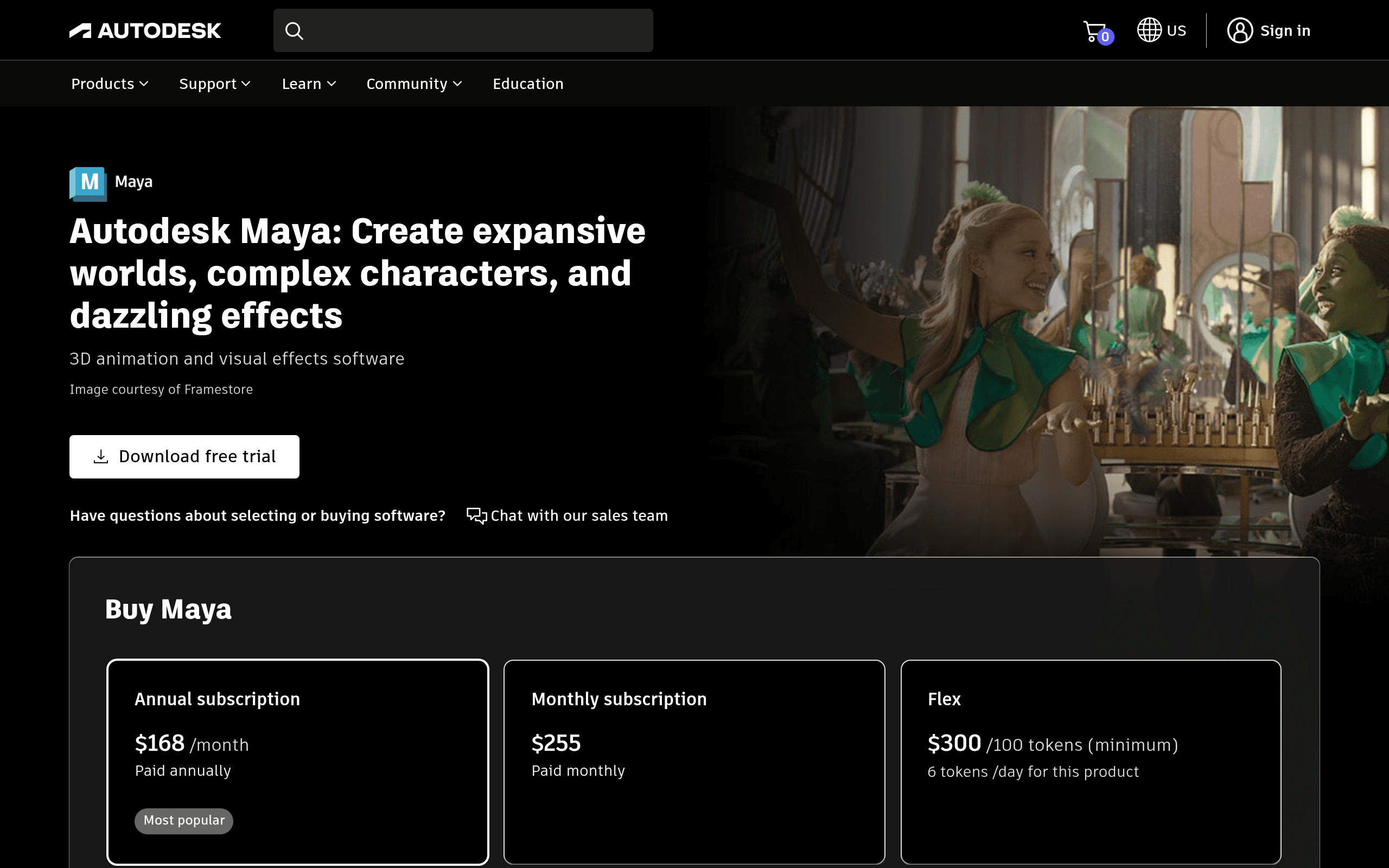Click the chat bubbles icon
1389x868 pixels.
[476, 515]
